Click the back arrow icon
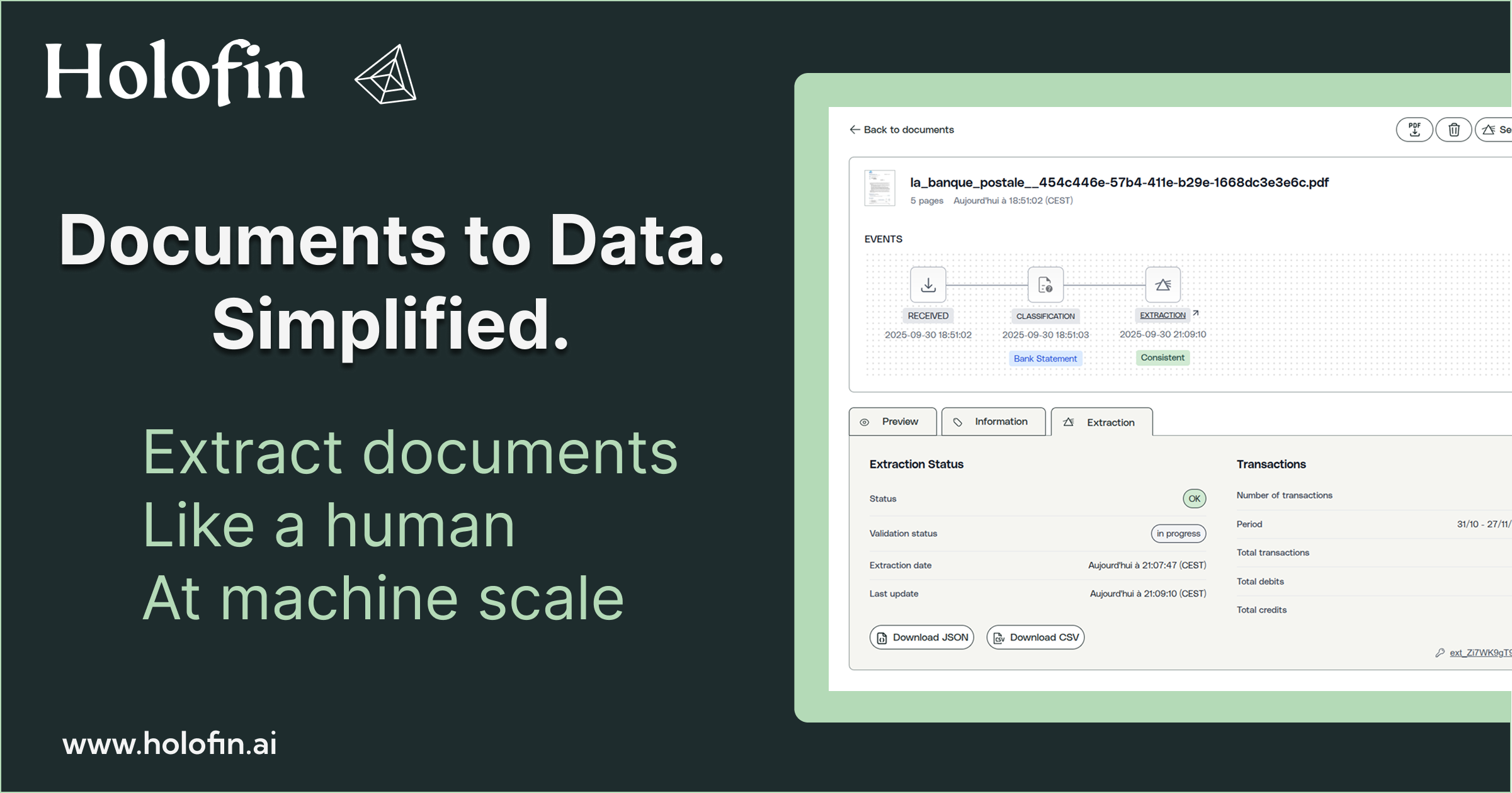The image size is (1512, 793). click(x=855, y=130)
